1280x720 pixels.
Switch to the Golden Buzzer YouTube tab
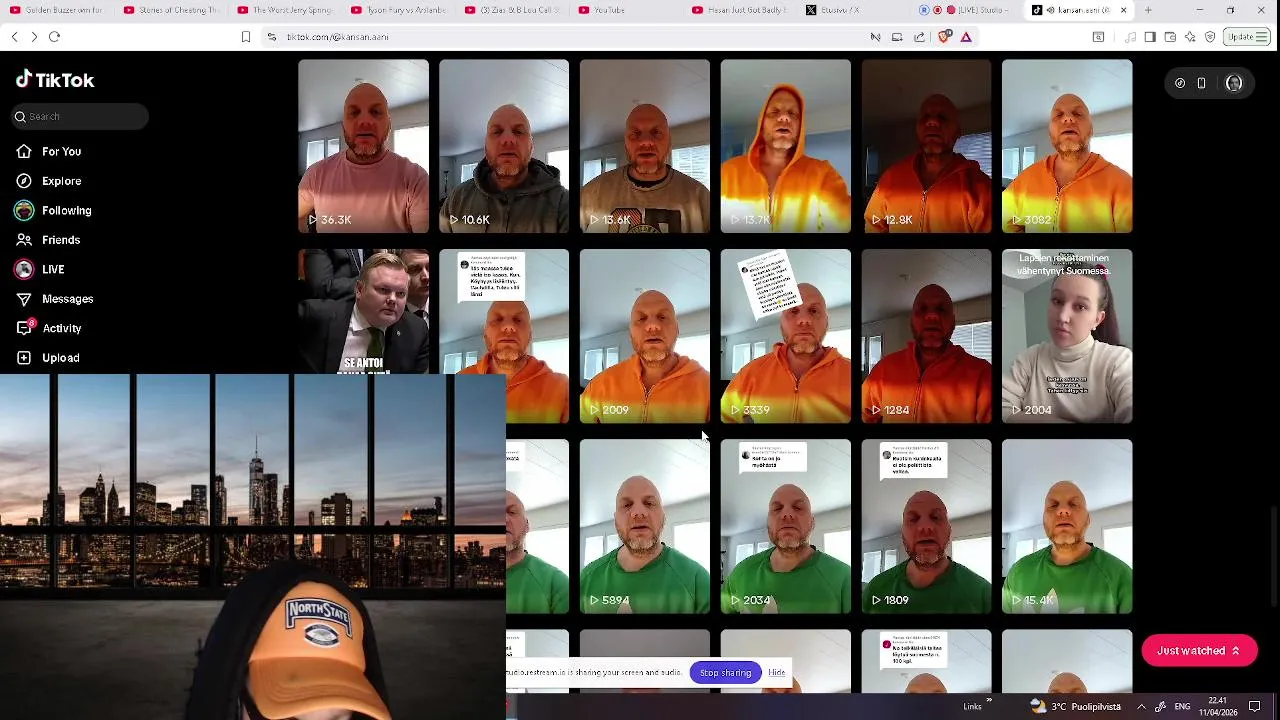[x=57, y=10]
